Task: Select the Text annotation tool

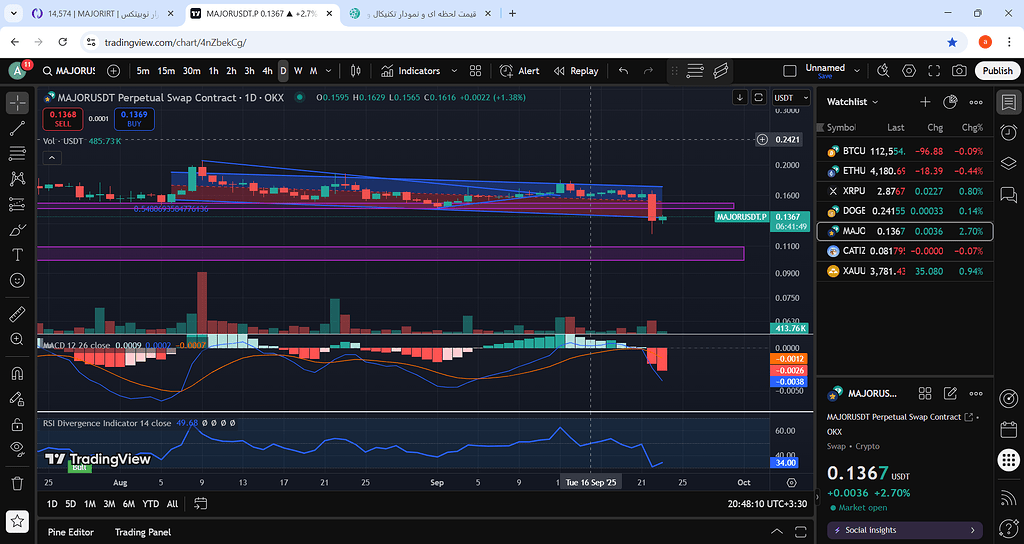Action: tap(17, 255)
